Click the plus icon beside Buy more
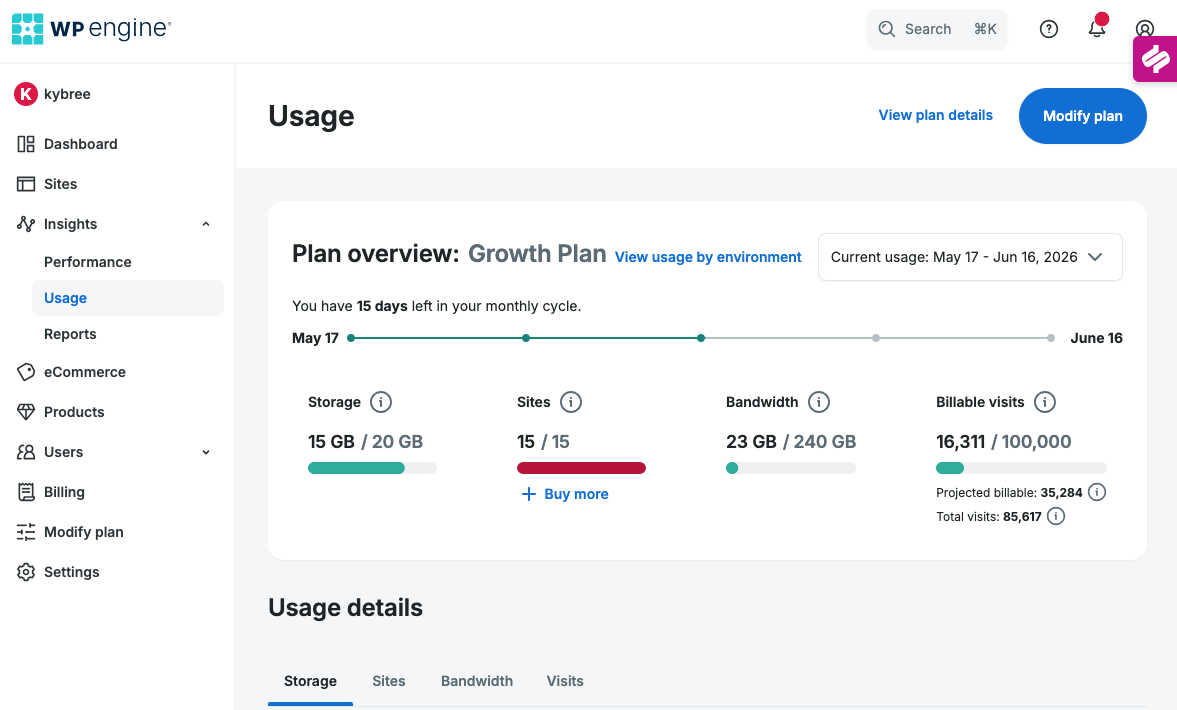This screenshot has width=1177, height=710. click(528, 494)
